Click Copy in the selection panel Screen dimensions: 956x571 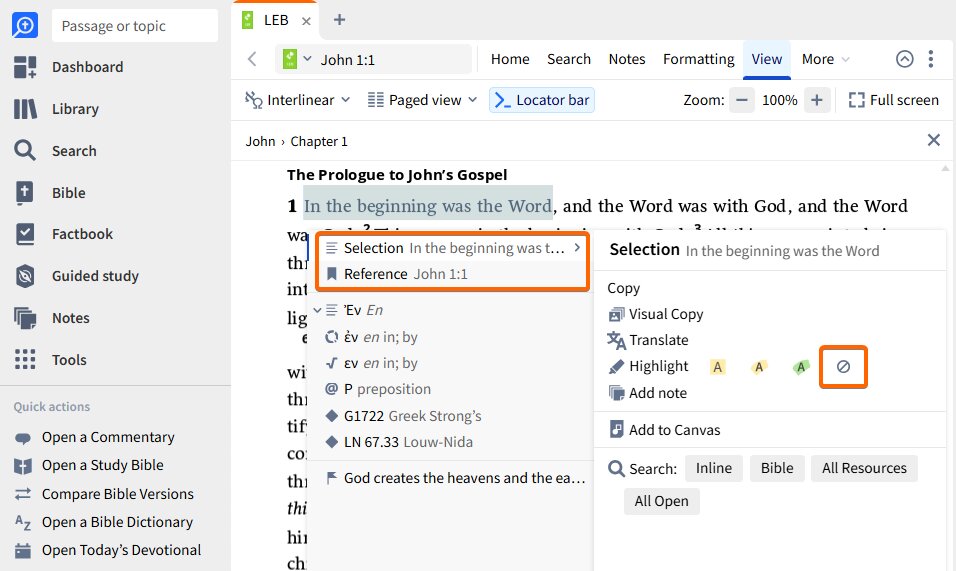[623, 288]
